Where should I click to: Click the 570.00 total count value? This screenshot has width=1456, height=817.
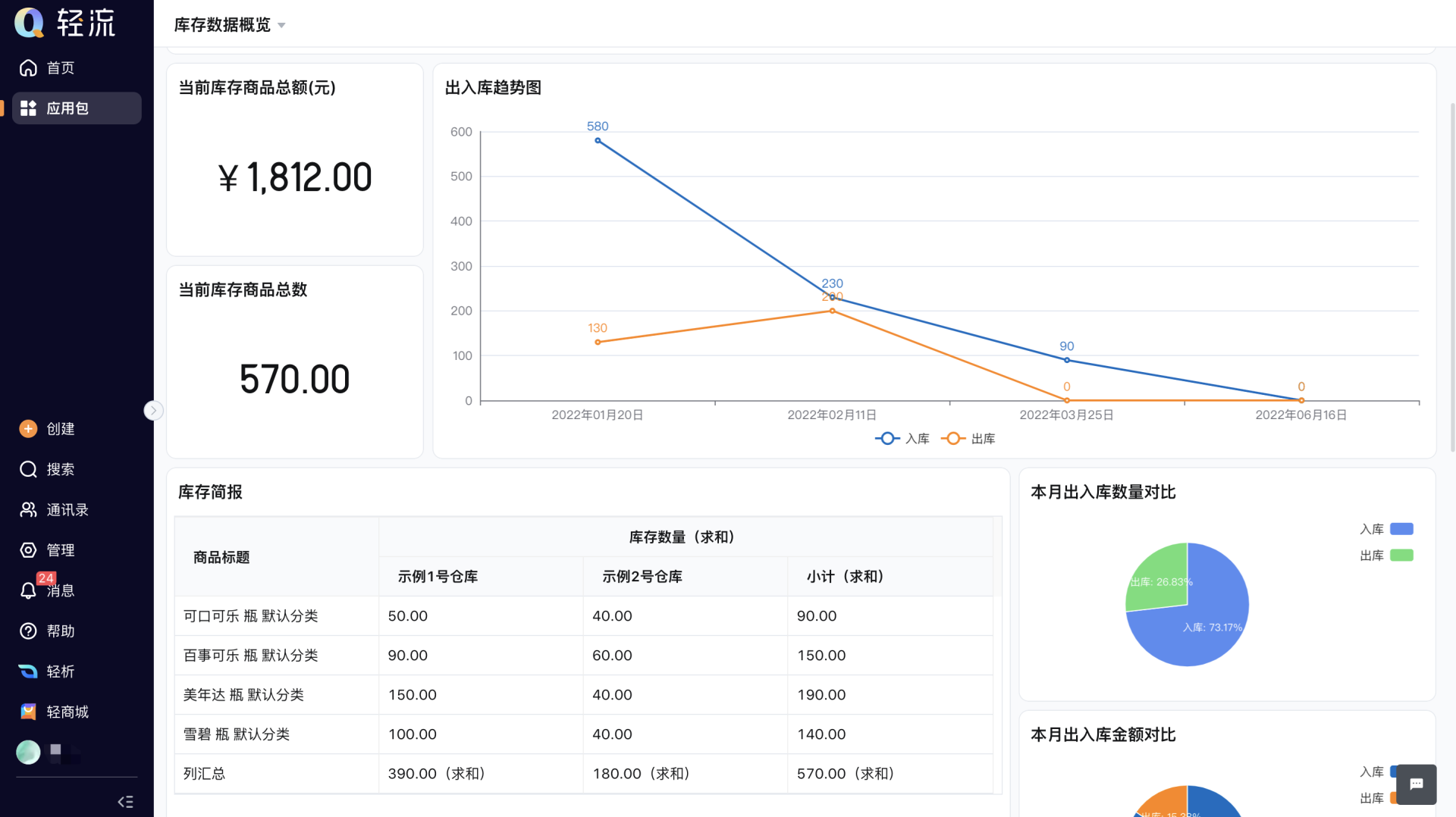tap(295, 379)
